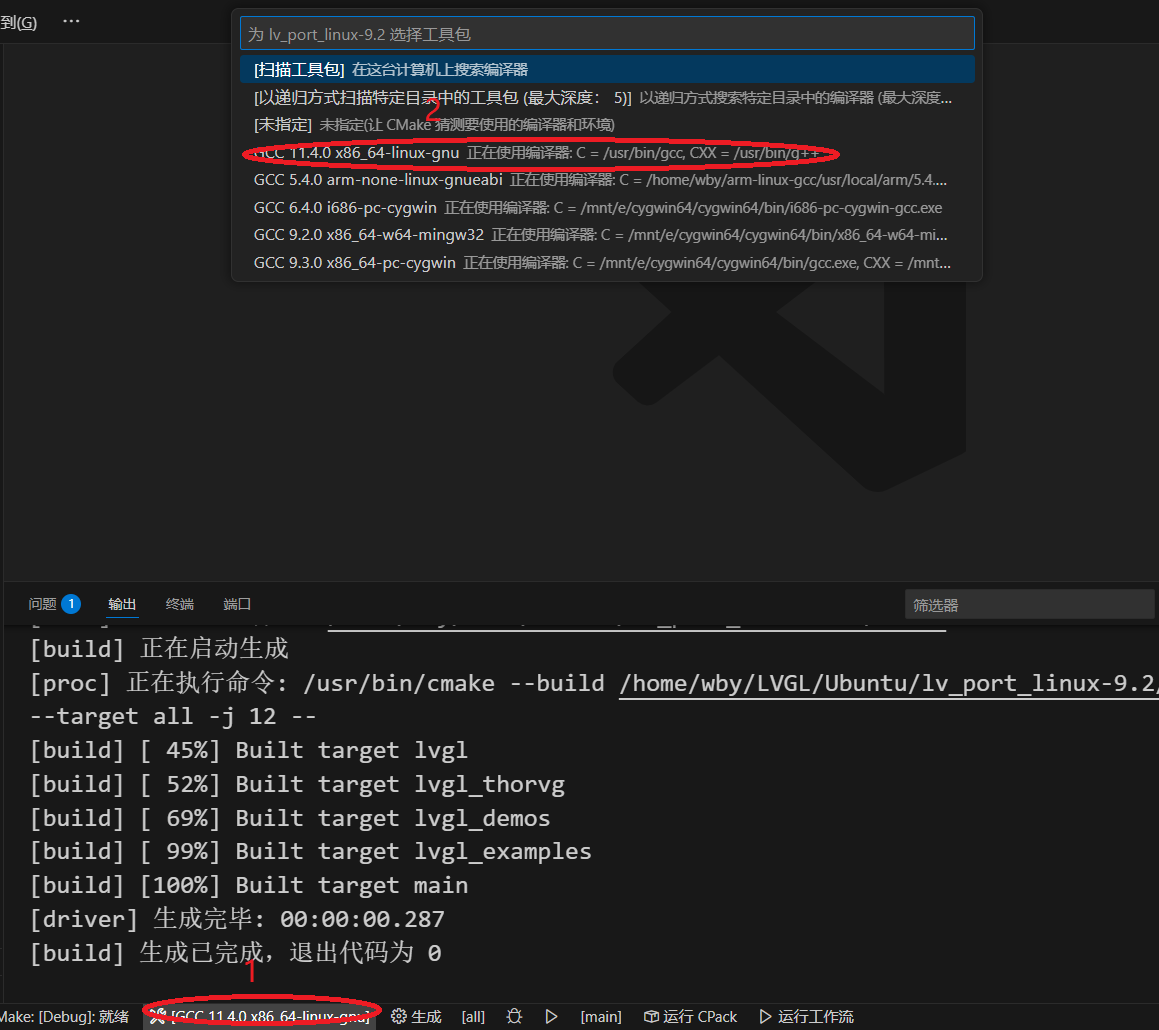This screenshot has height=1030, width=1159.
Task: Select the [all] build target
Action: 473,1017
